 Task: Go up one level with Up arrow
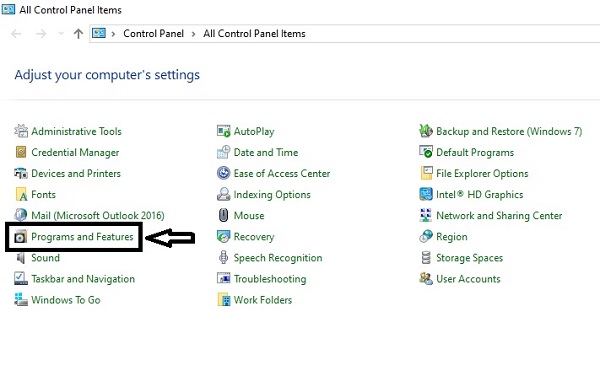point(78,34)
